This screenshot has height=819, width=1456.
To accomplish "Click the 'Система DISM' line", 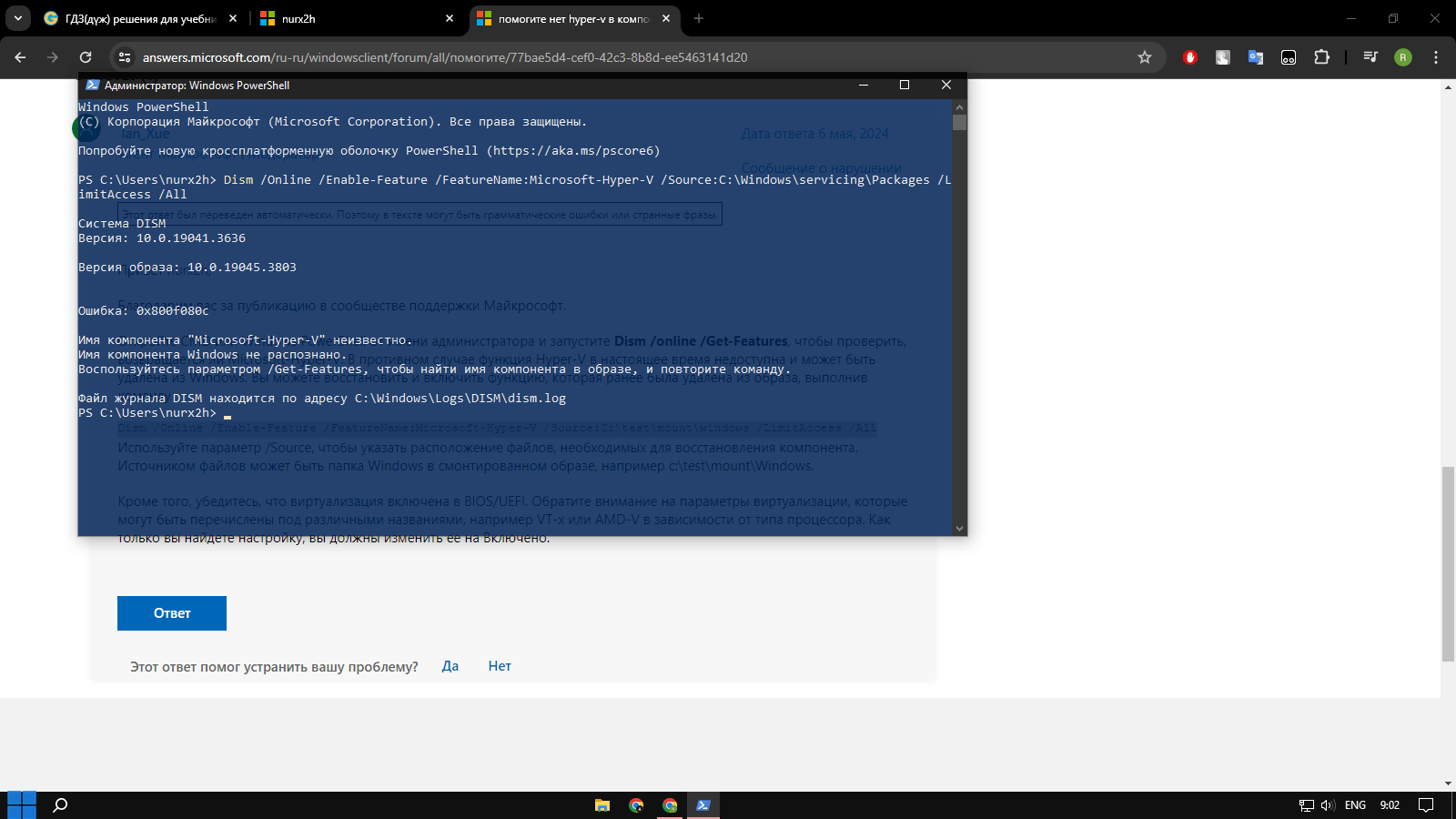I will (122, 224).
